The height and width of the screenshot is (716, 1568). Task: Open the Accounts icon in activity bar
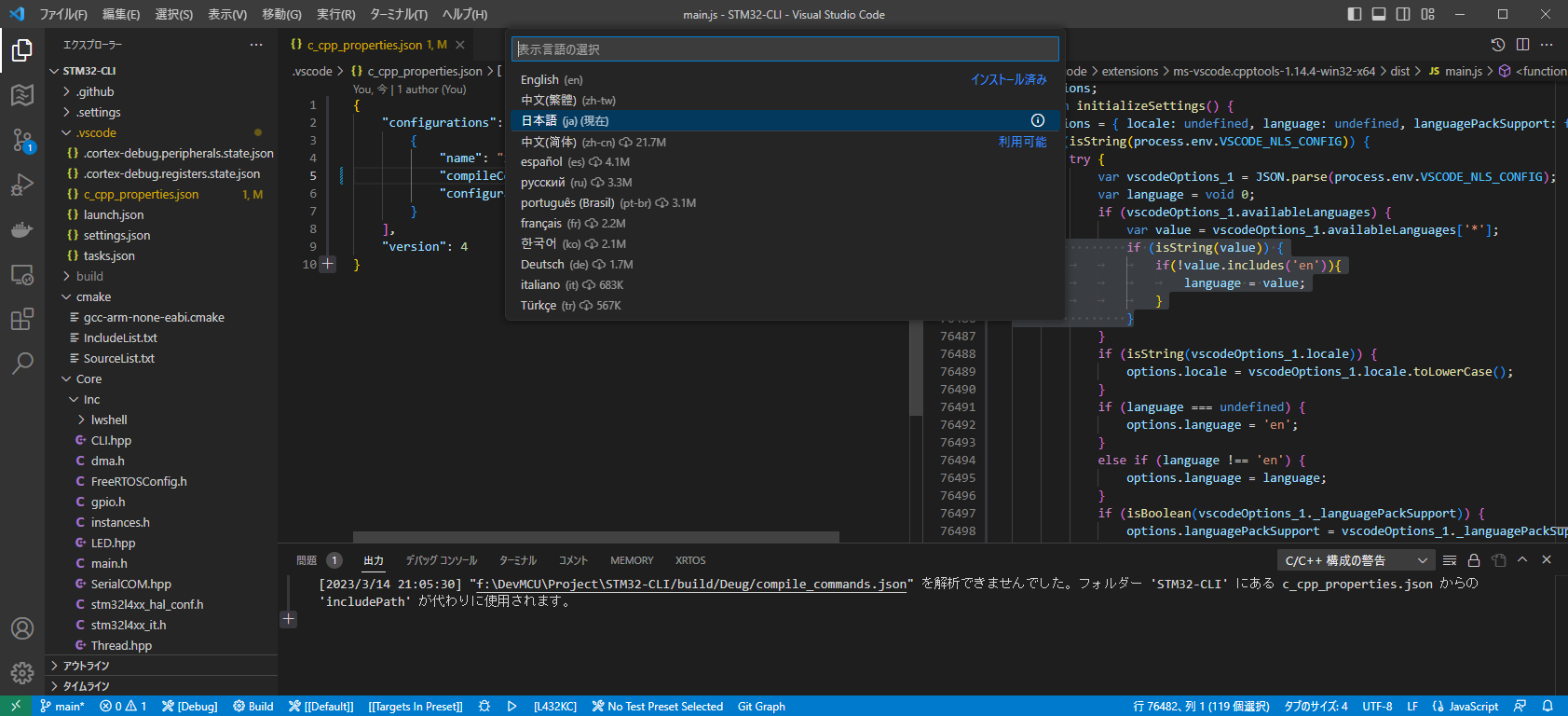[22, 628]
